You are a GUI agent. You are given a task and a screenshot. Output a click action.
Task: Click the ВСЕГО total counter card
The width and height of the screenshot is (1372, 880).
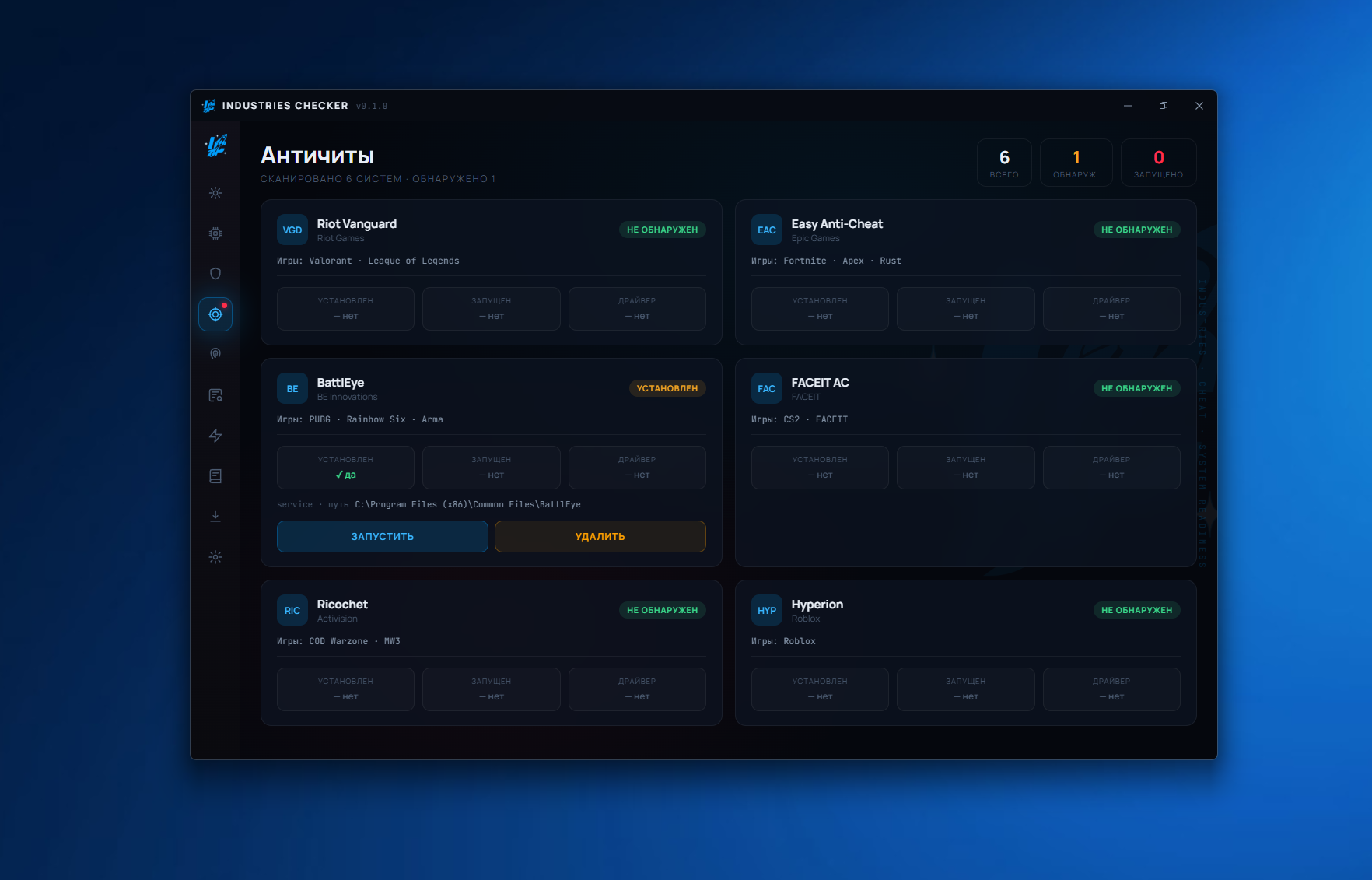point(1004,163)
